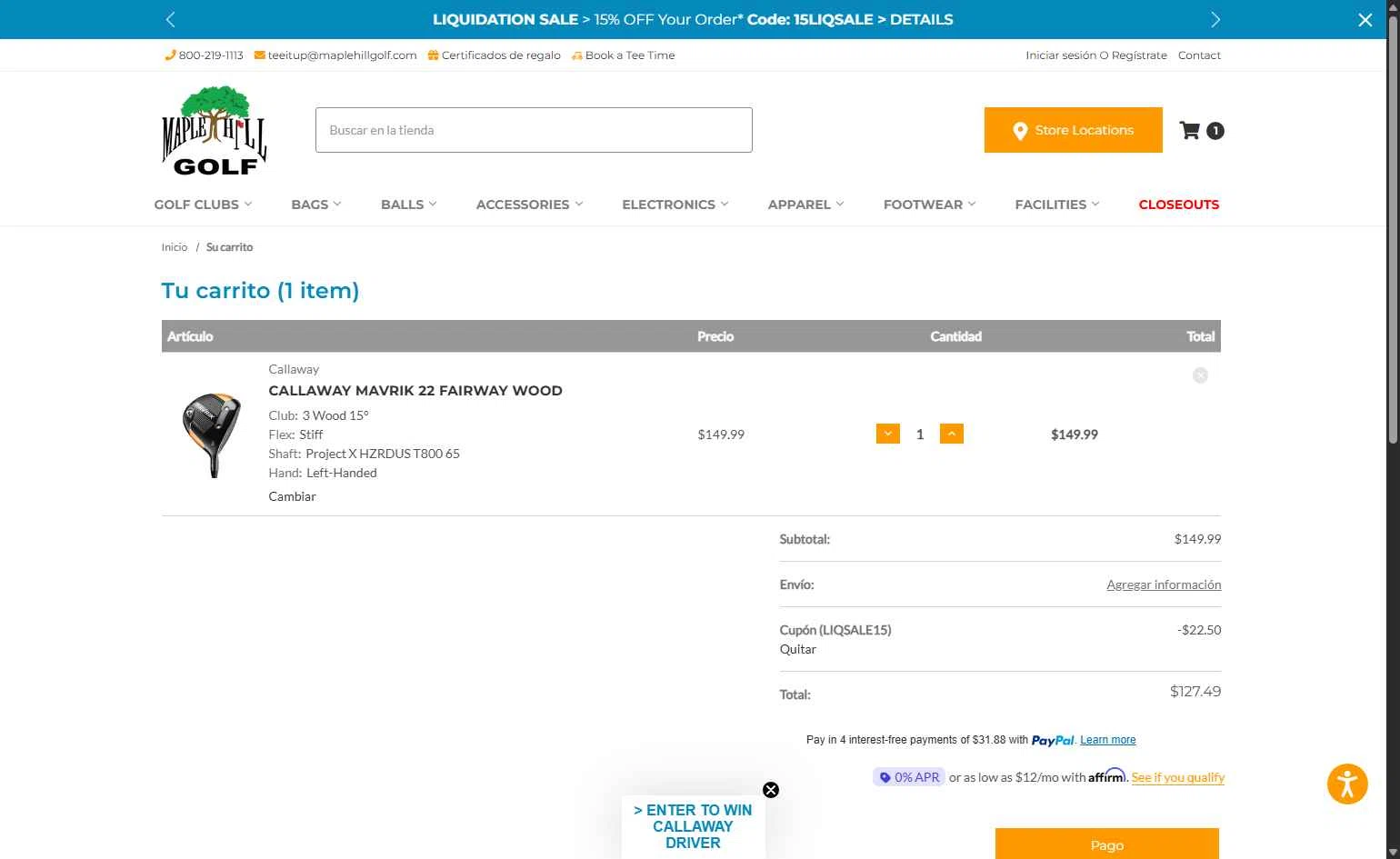Advance to next promo banner slide
The image size is (1400, 859).
coord(1215,19)
